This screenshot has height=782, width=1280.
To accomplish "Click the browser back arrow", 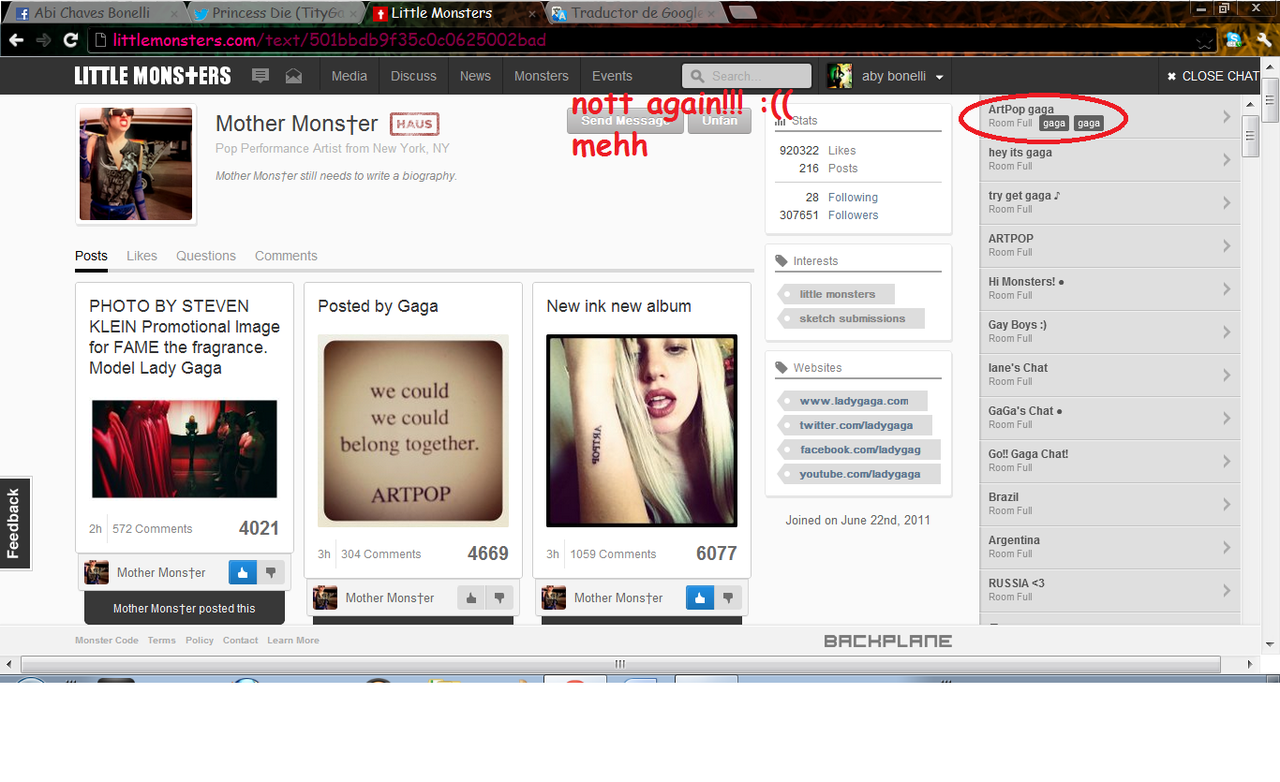I will click(x=16, y=40).
